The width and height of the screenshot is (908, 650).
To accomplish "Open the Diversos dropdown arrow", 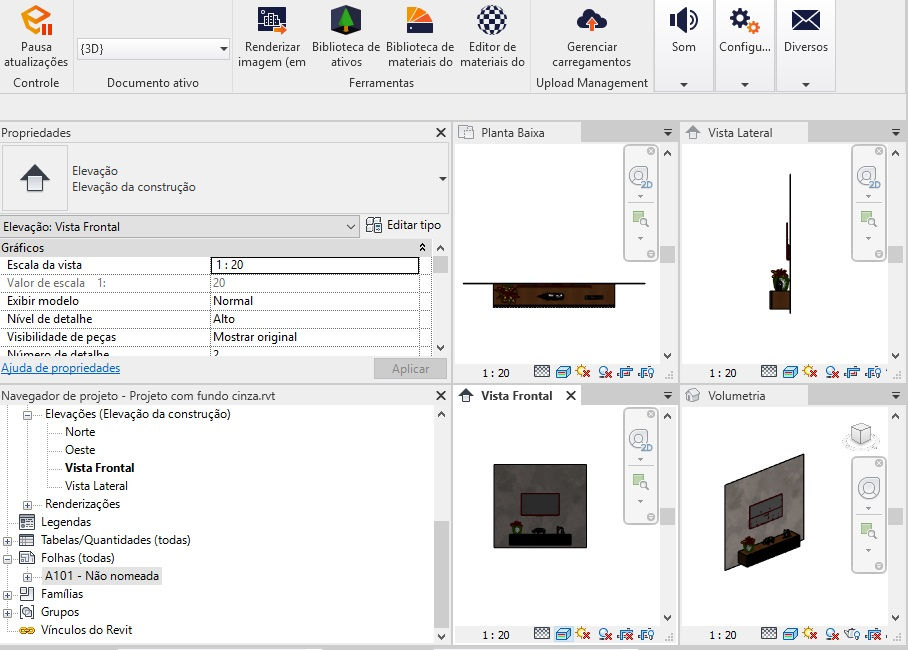I will (x=806, y=85).
